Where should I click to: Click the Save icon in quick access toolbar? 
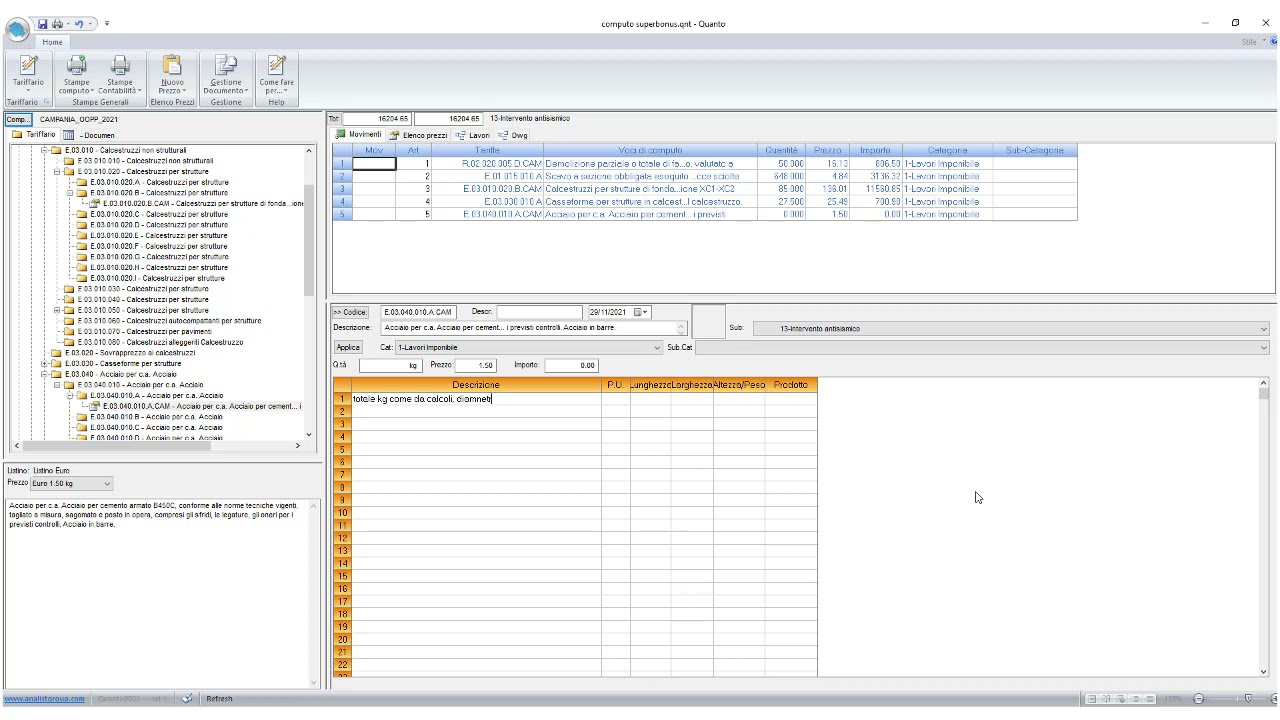point(43,23)
